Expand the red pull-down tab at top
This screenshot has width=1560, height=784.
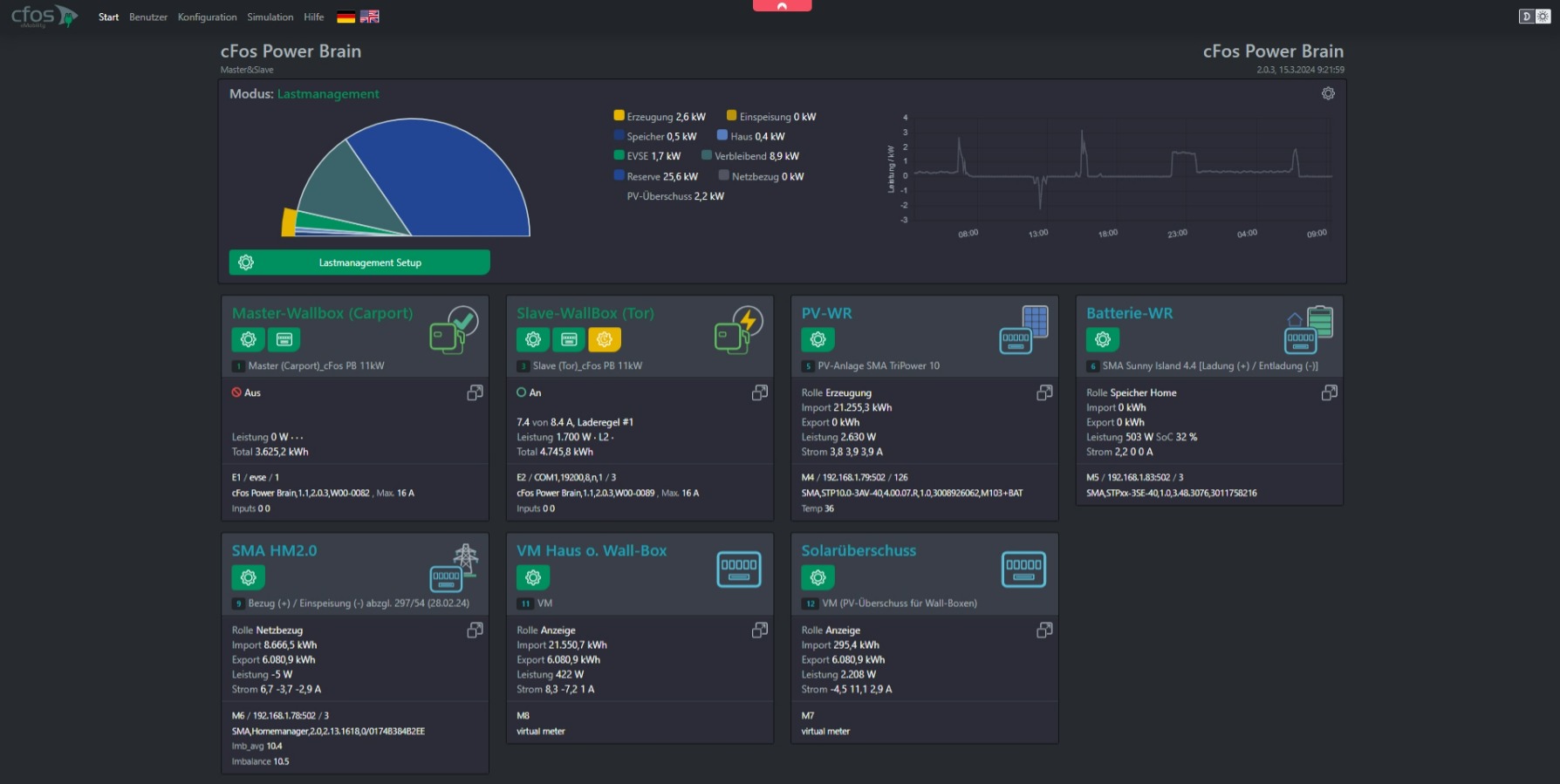(782, 5)
